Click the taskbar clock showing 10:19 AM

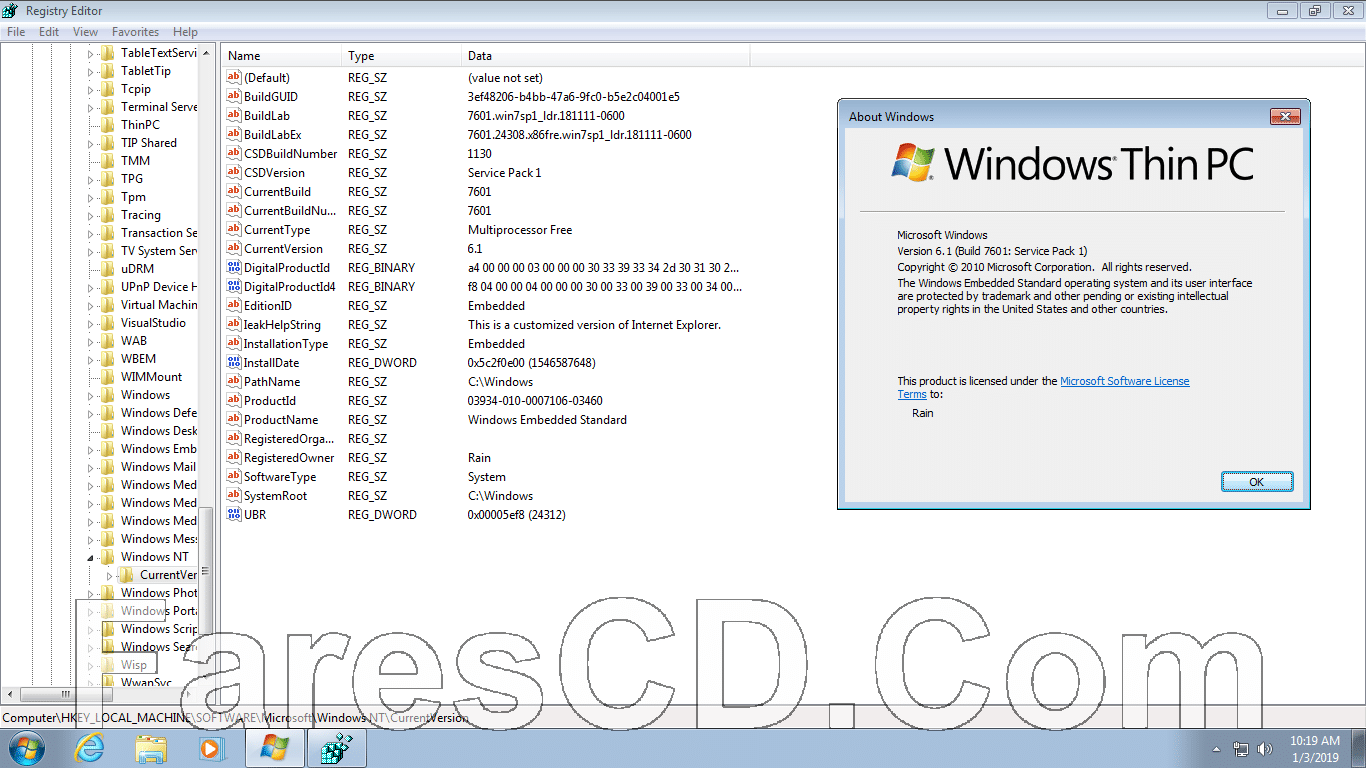(1314, 749)
